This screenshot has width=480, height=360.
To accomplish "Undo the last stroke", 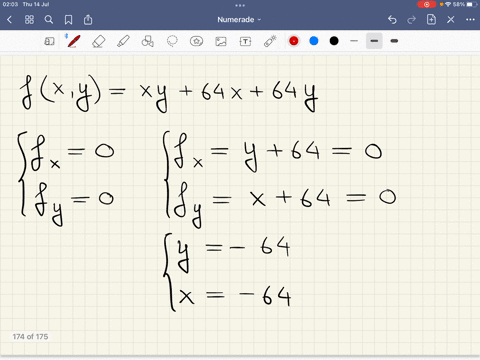I will coord(392,20).
